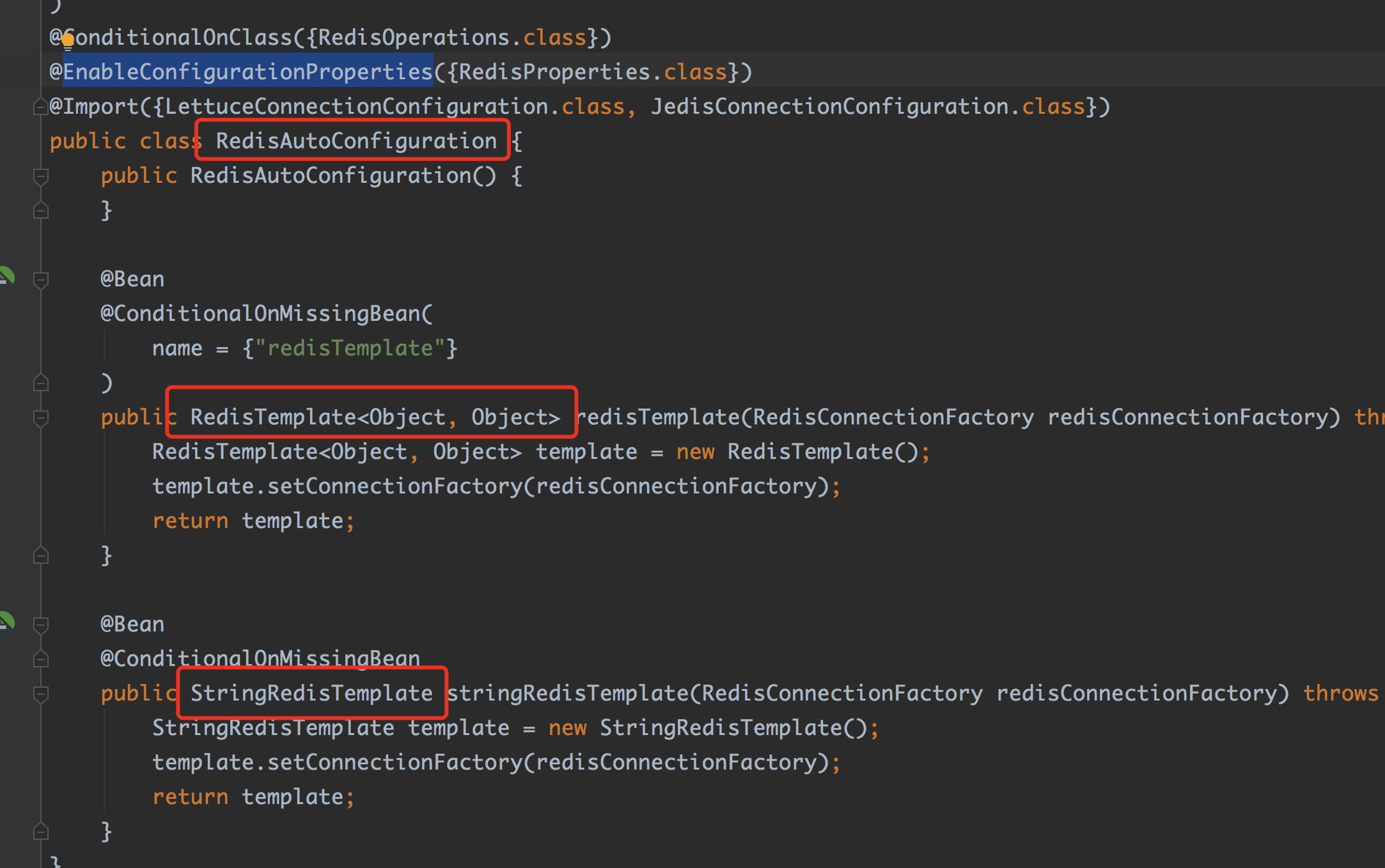Image resolution: width=1385 pixels, height=868 pixels.
Task: Click fold marker at redisTemplate method closing brace
Action: pos(40,555)
